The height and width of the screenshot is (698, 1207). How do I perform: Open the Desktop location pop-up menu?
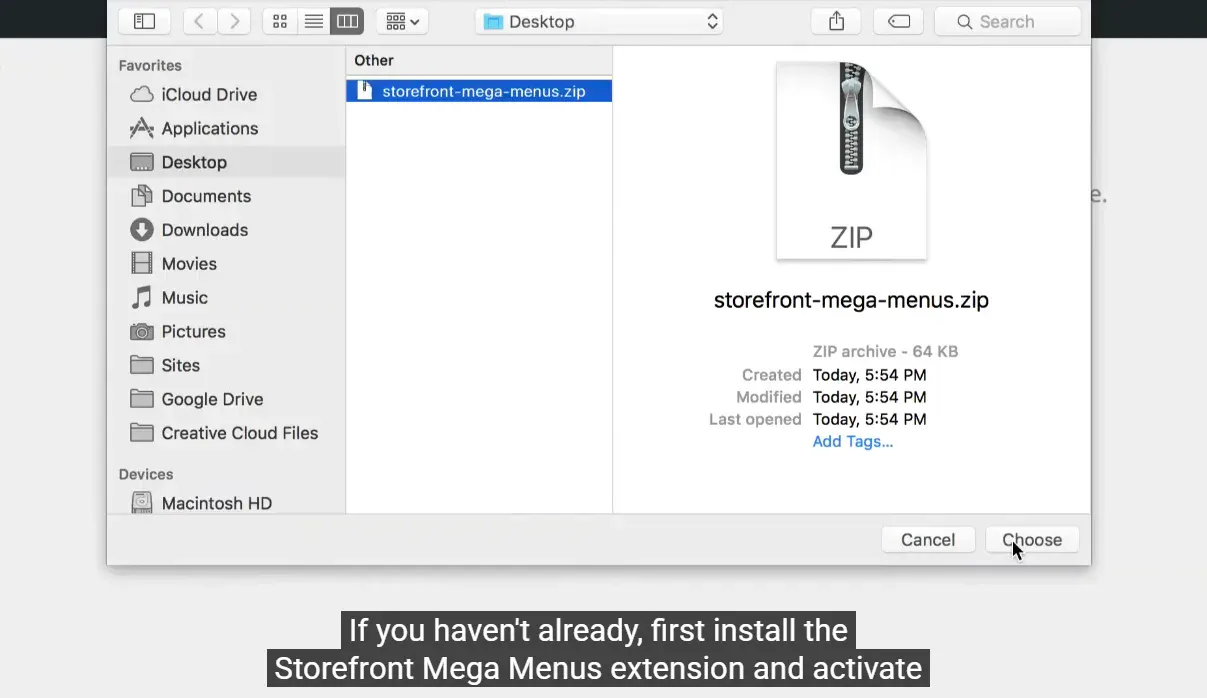[599, 21]
